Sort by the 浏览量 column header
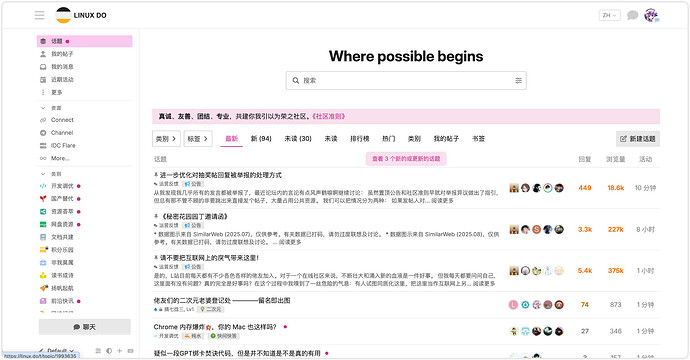690x360 pixels. tap(616, 159)
